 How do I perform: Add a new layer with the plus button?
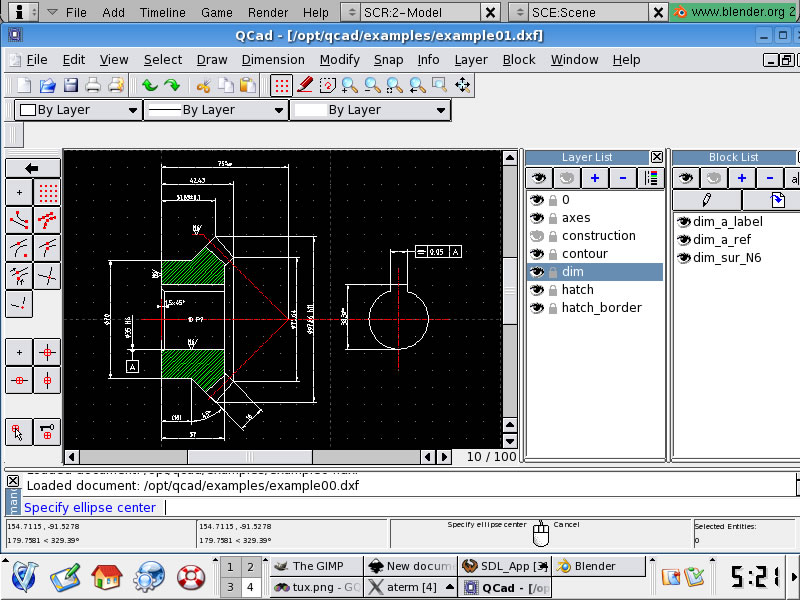click(x=595, y=178)
